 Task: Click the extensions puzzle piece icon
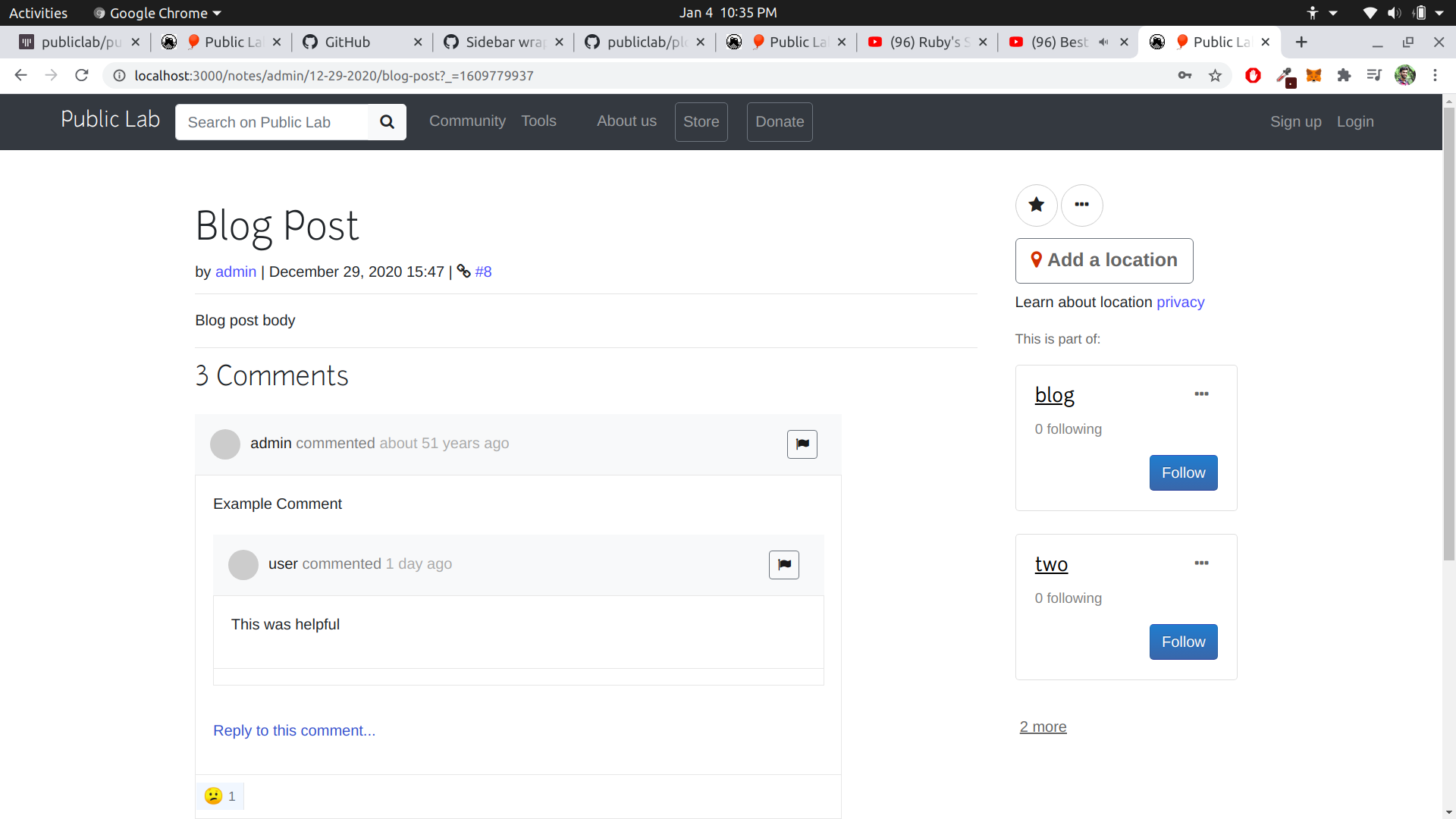point(1344,75)
